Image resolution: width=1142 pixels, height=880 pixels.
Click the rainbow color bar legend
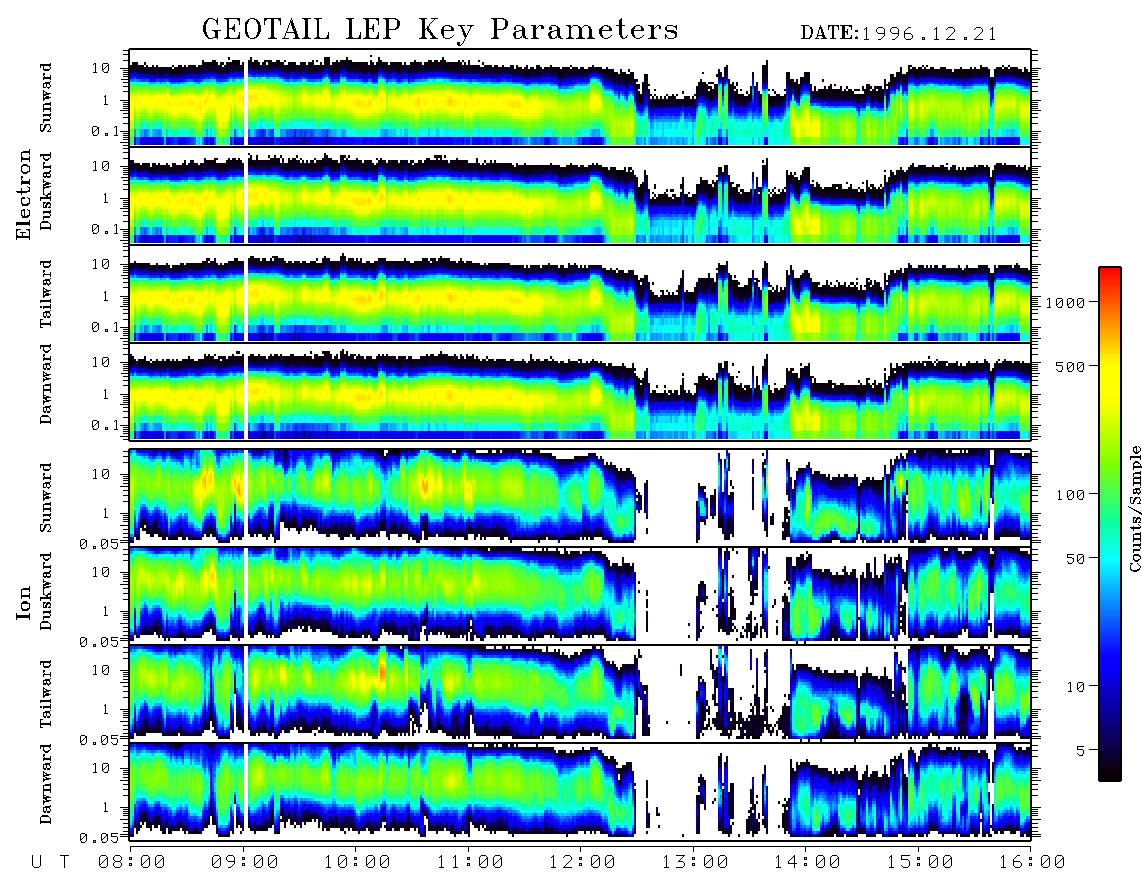click(1110, 524)
